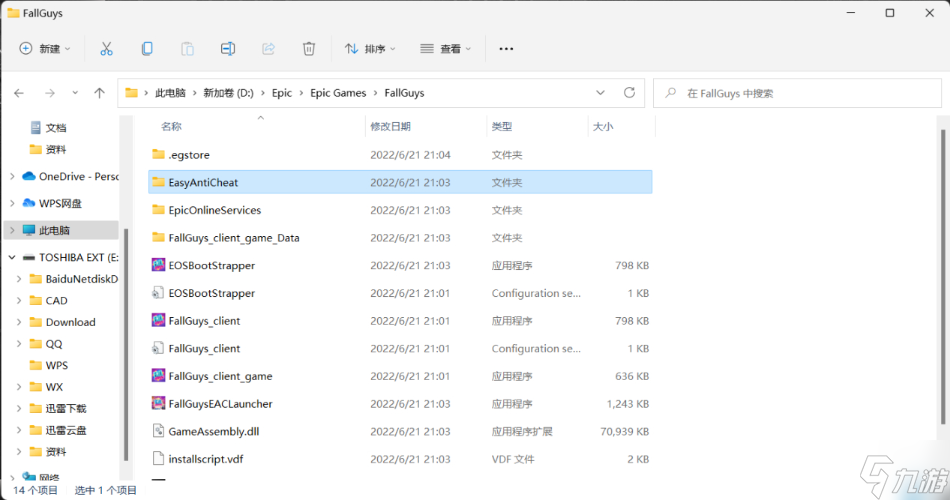Click the search magnifier icon
This screenshot has width=950, height=500.
pyautogui.click(x=671, y=93)
